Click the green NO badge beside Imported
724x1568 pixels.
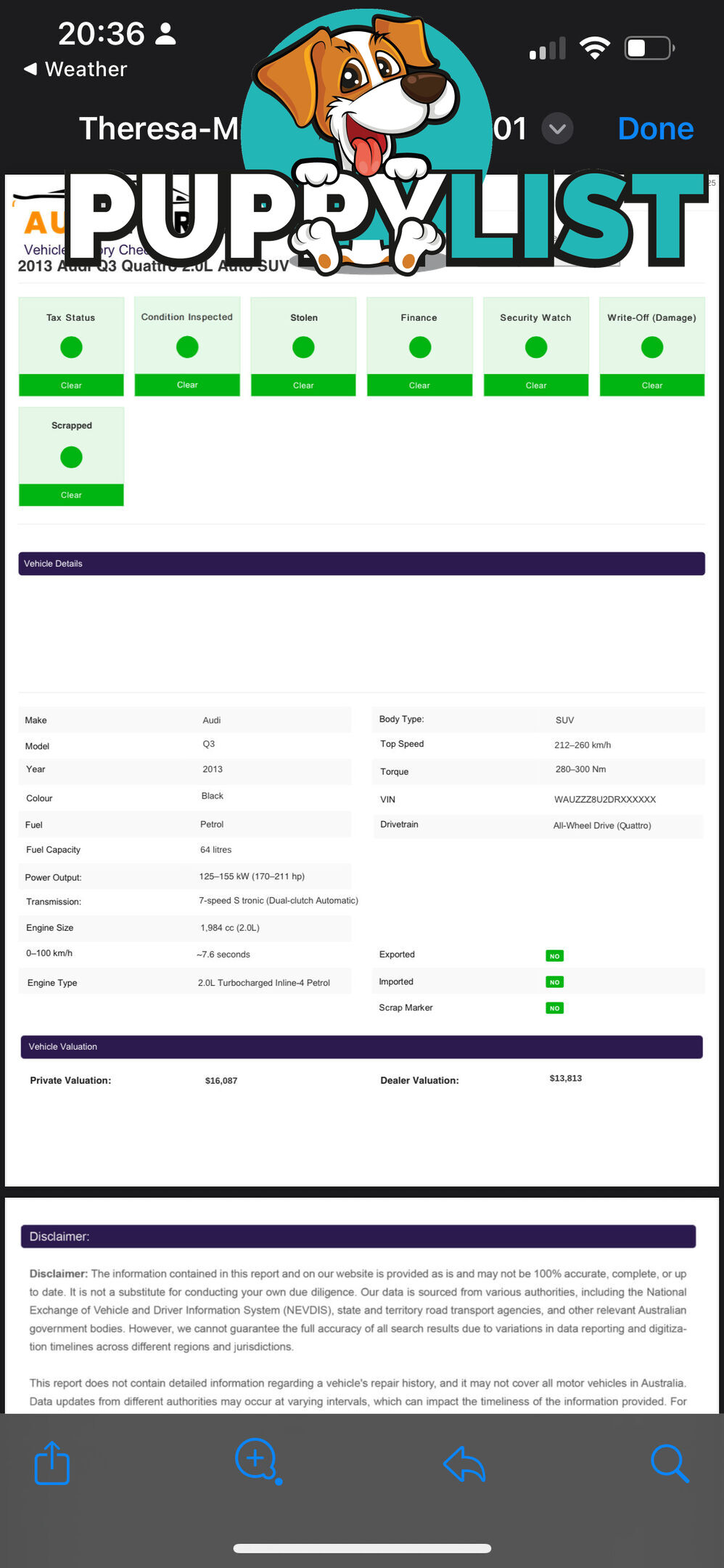pyautogui.click(x=555, y=982)
